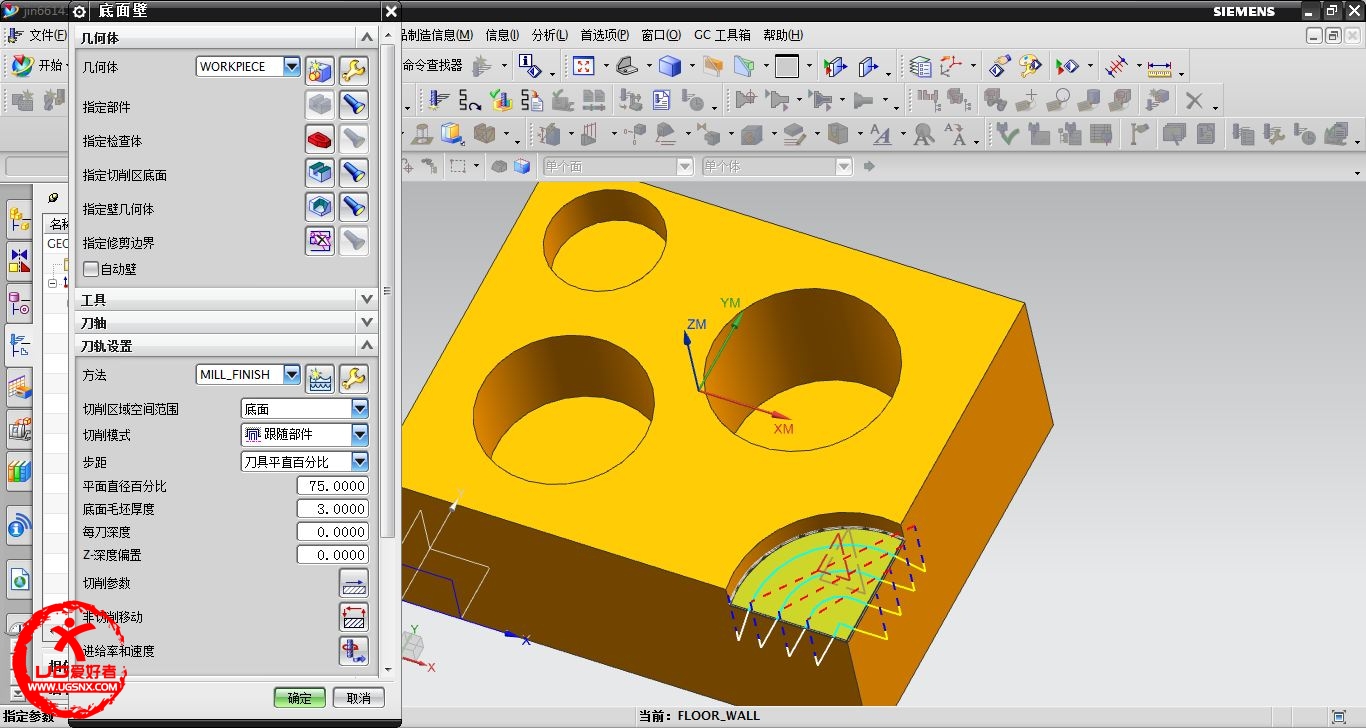Open the 首选项(P) menu
1366x728 pixels.
[605, 35]
